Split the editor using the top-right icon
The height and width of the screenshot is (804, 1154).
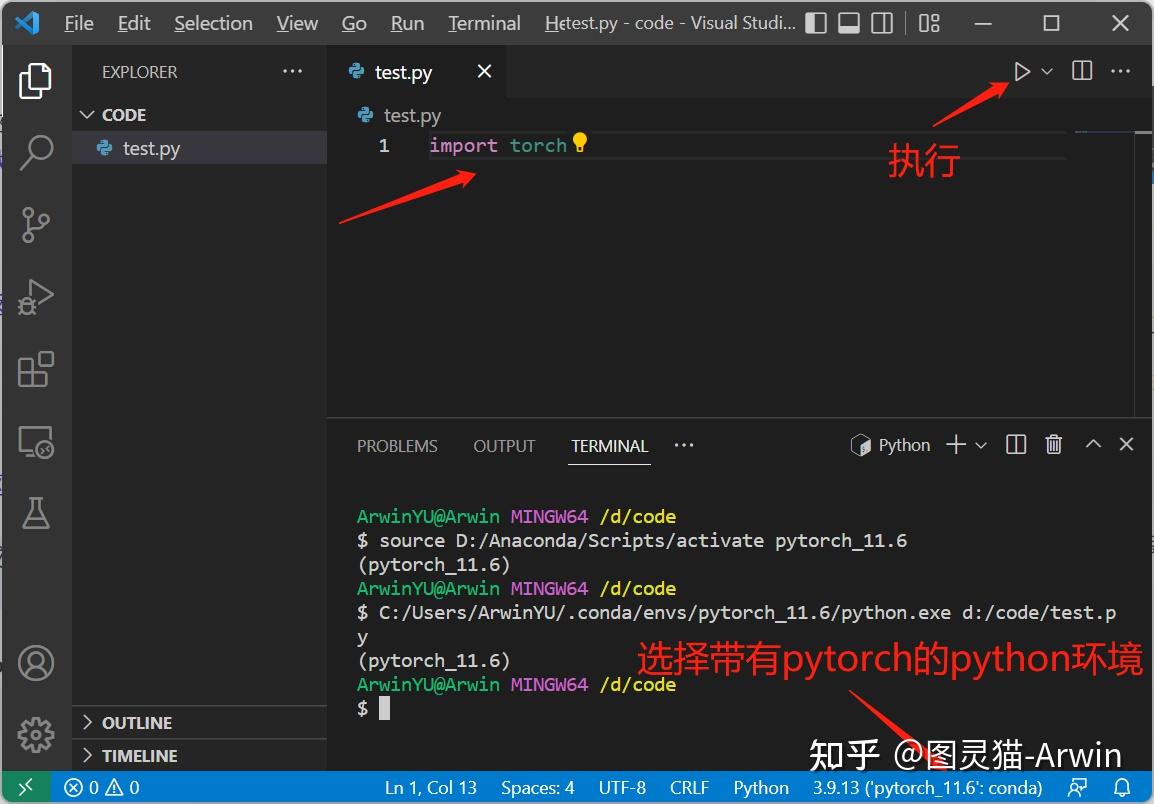pyautogui.click(x=1081, y=71)
